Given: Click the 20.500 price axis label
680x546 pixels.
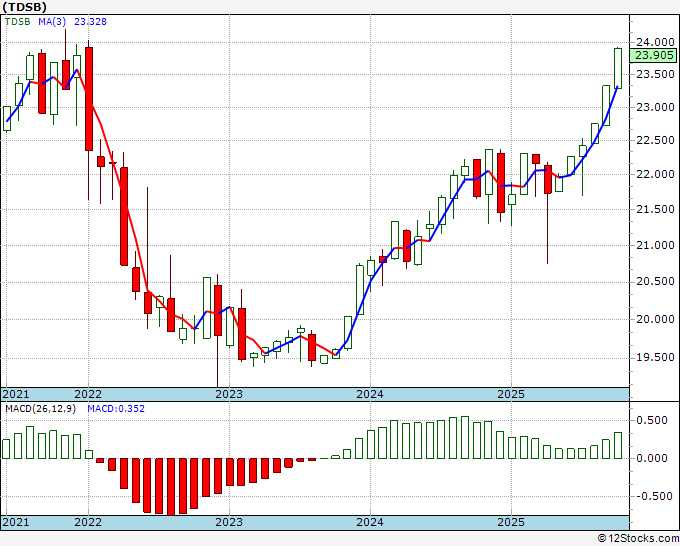Looking at the screenshot, I should click(655, 281).
